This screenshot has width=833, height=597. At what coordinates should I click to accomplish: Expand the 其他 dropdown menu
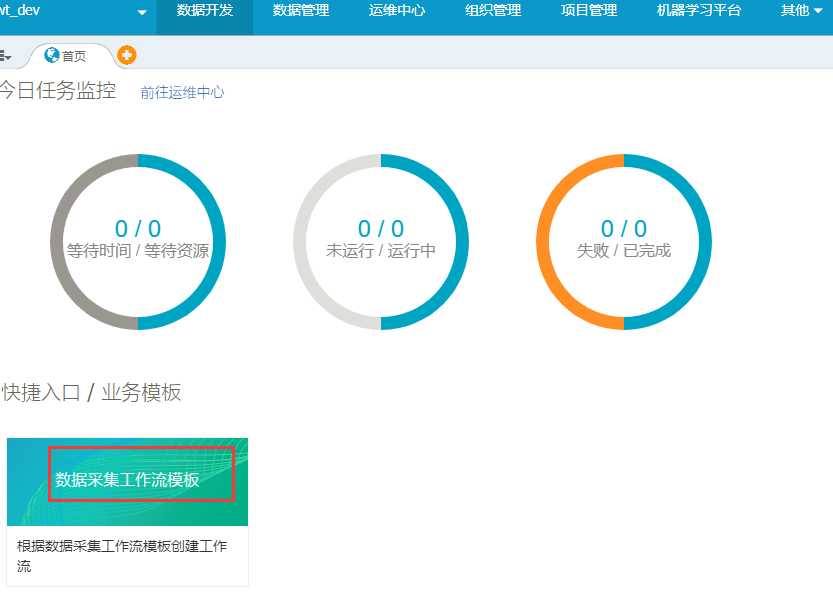[x=801, y=10]
